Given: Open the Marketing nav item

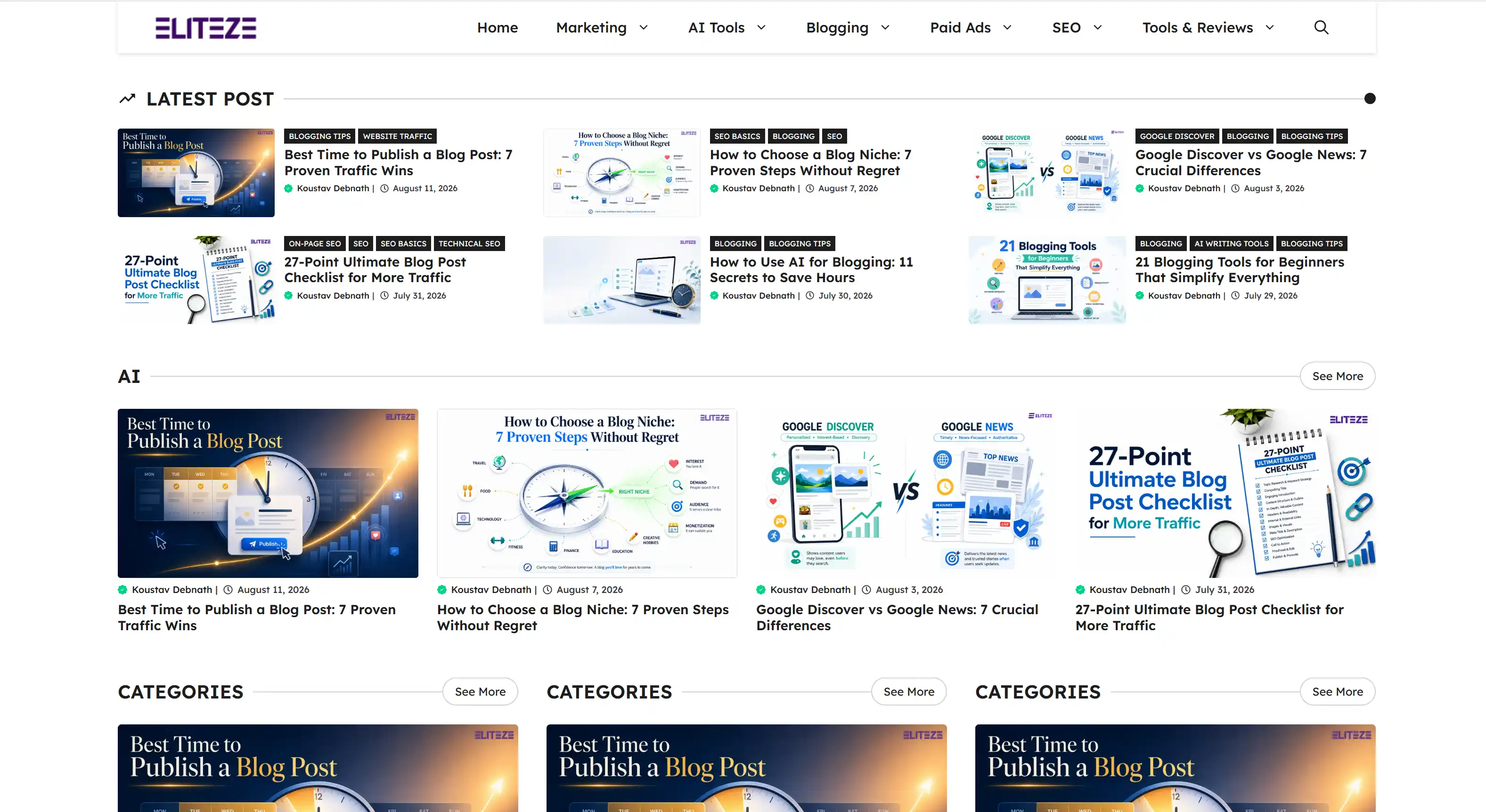Looking at the screenshot, I should click(591, 28).
